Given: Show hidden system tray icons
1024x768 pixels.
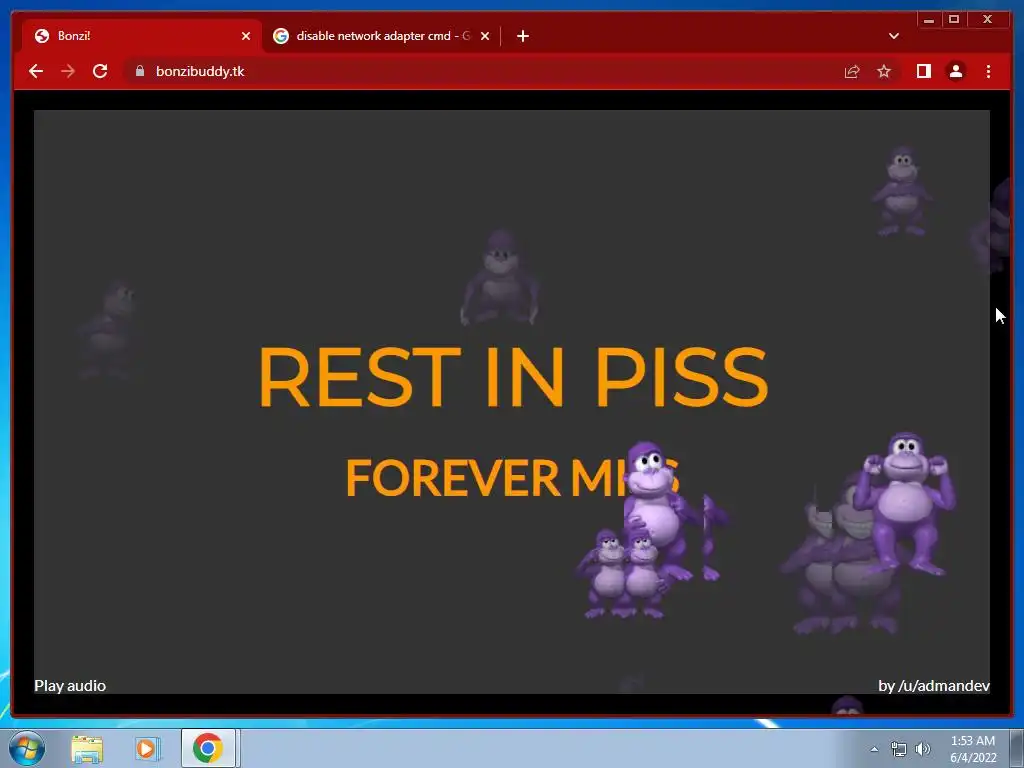Looking at the screenshot, I should click(x=874, y=749).
